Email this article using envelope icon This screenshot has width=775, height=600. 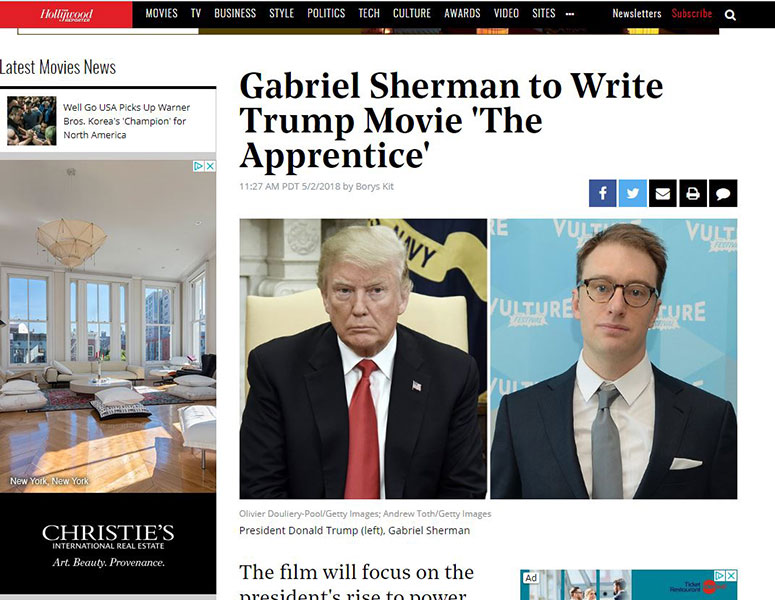tap(663, 193)
